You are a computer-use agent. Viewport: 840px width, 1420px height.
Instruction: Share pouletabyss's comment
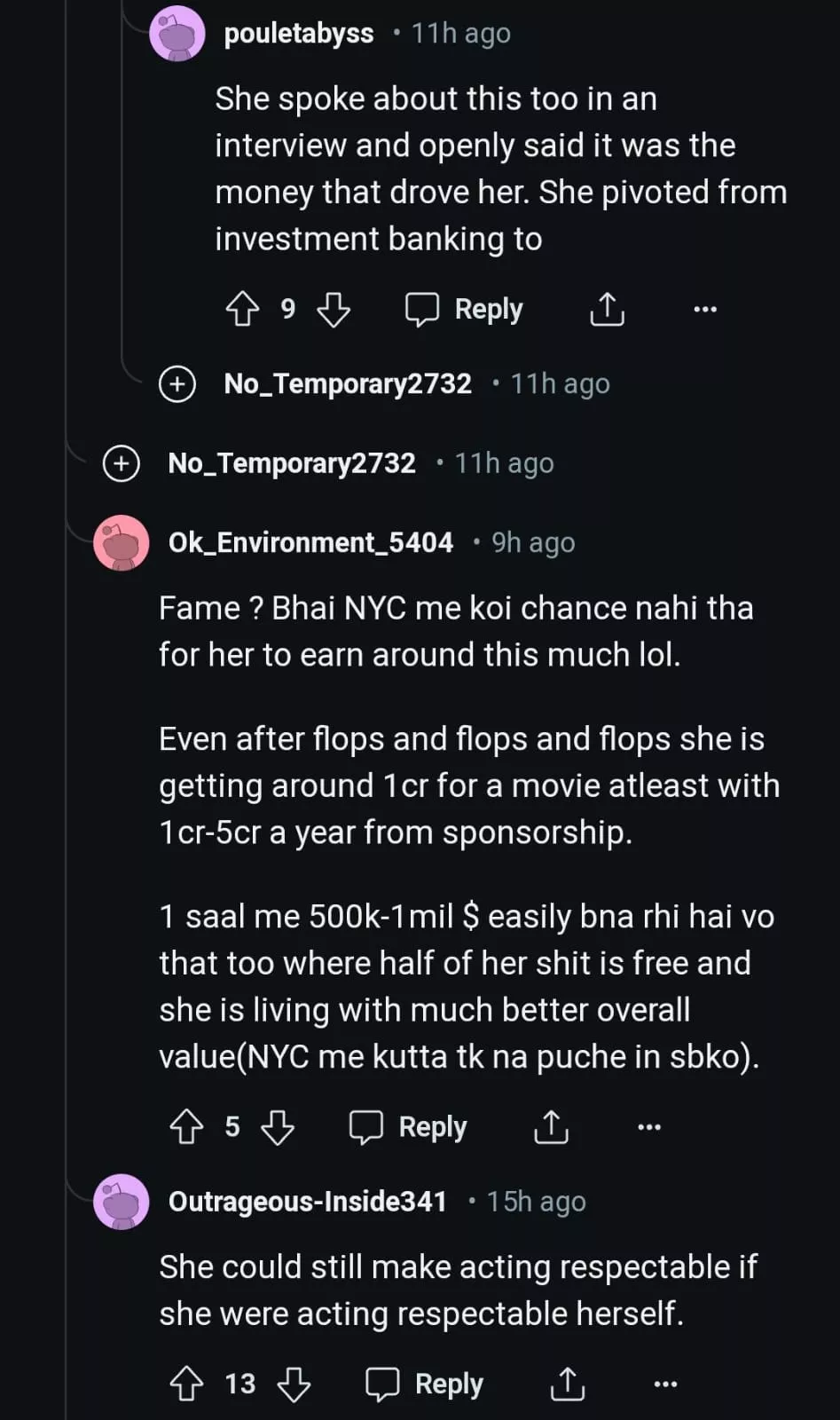(607, 309)
